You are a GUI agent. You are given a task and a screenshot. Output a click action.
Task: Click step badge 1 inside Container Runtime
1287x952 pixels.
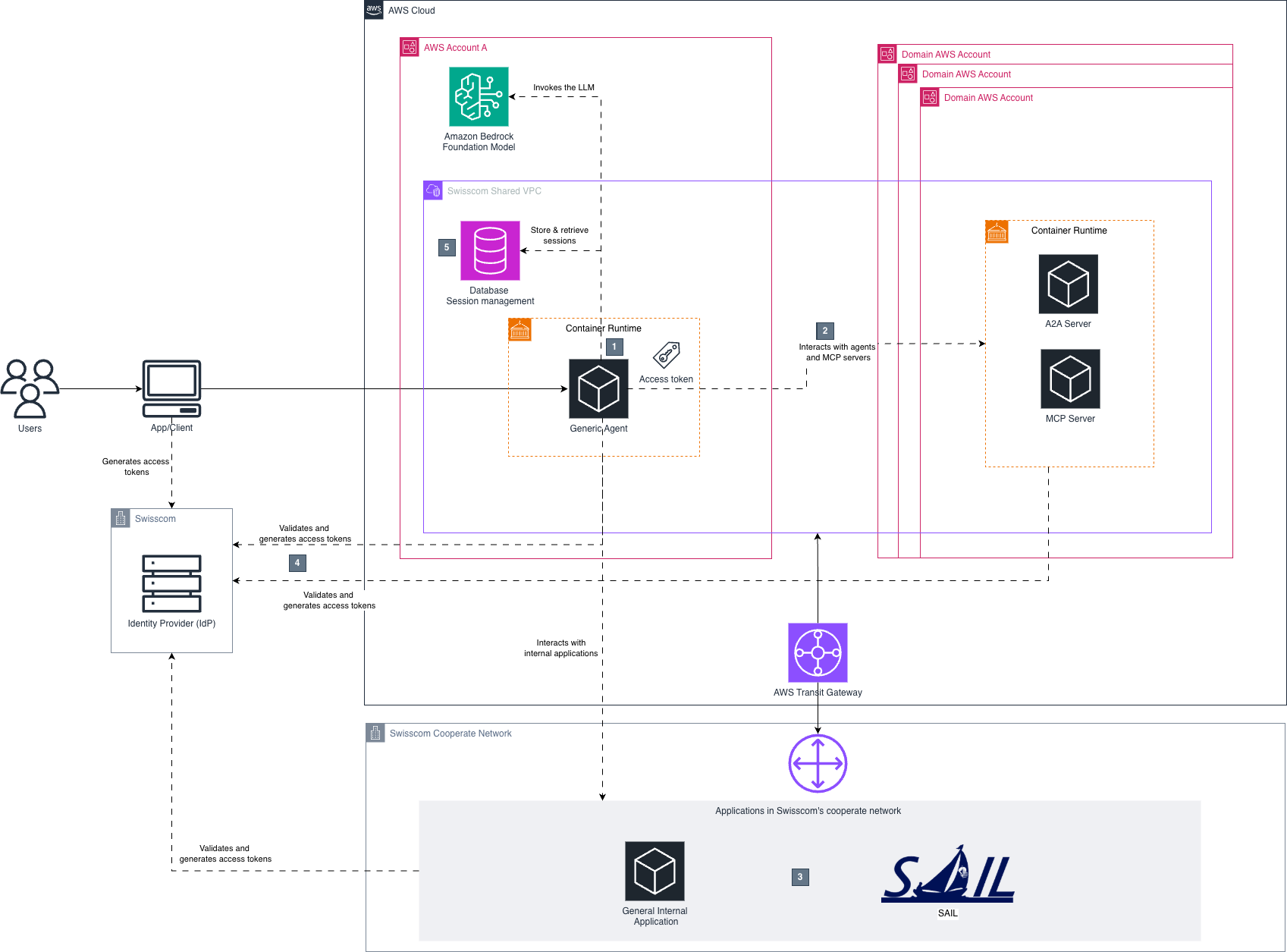pyautogui.click(x=614, y=347)
